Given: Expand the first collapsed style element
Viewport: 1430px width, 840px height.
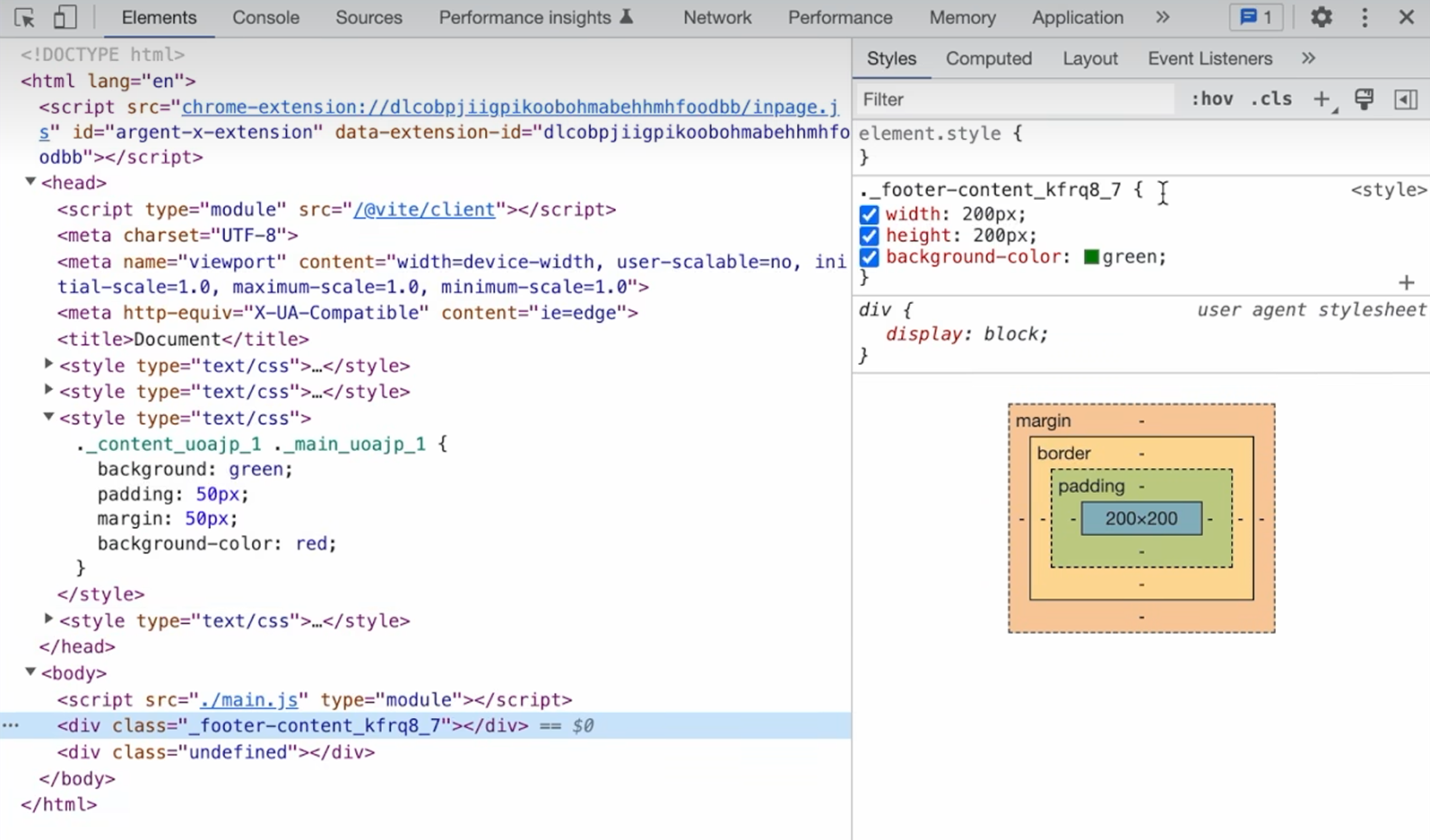Looking at the screenshot, I should (x=49, y=365).
